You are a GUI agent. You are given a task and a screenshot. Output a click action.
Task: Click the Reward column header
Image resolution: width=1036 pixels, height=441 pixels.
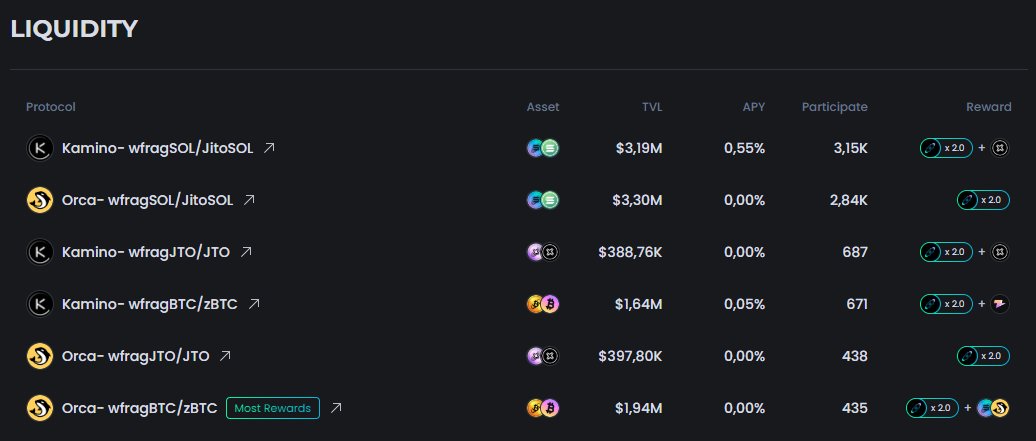(988, 106)
